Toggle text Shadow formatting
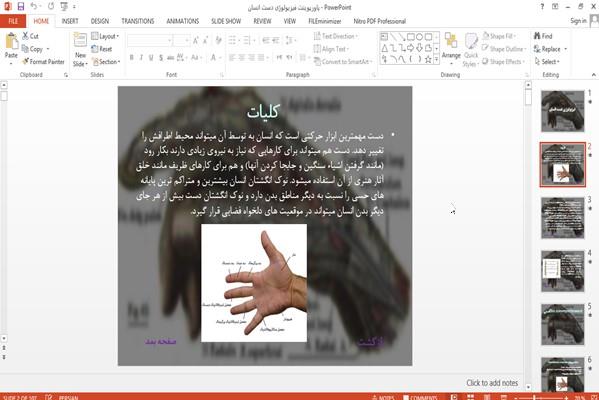This screenshot has width=599, height=400. click(x=161, y=57)
